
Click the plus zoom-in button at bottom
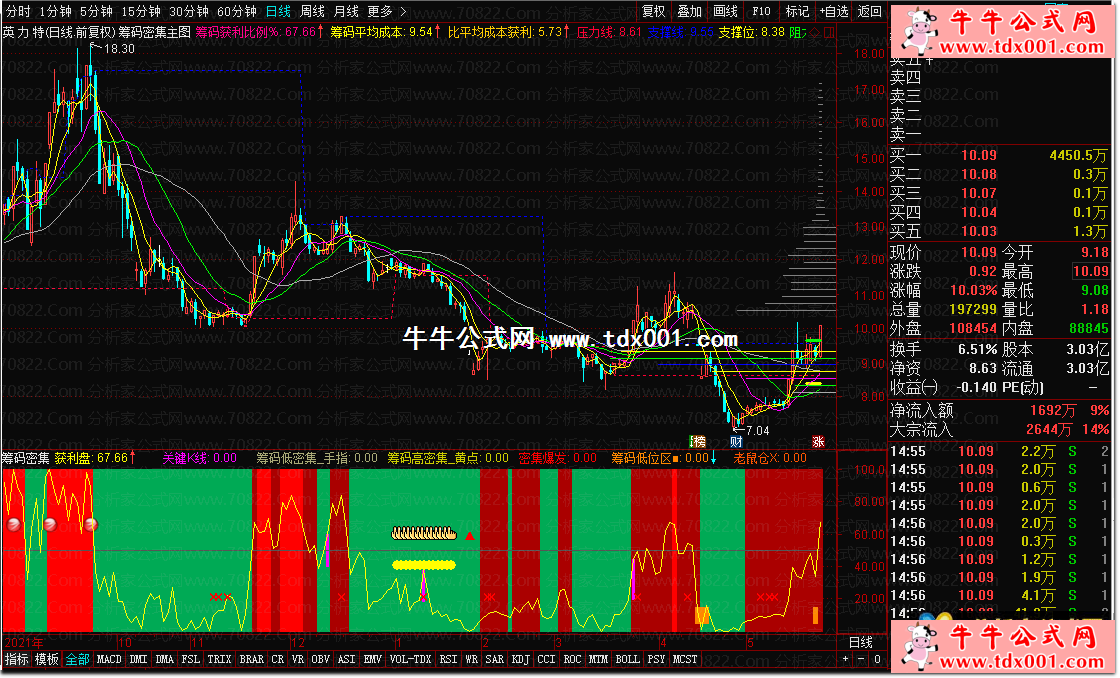(845, 660)
